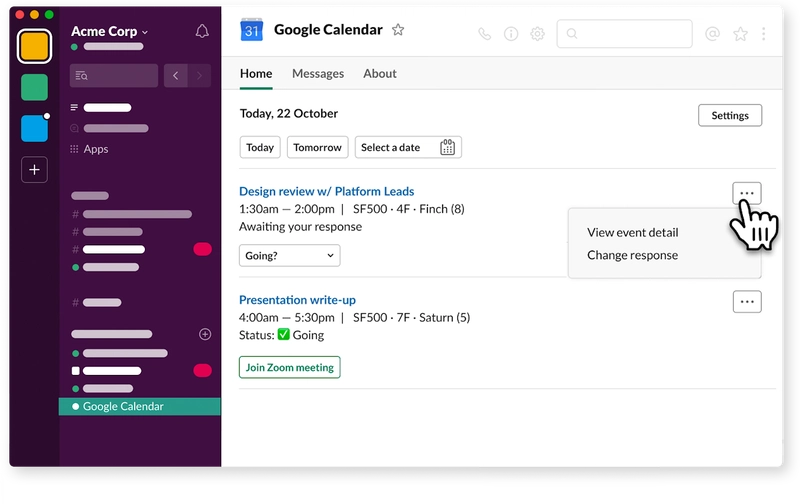Click the mentions @ icon
This screenshot has width=800, height=504.
pos(712,34)
